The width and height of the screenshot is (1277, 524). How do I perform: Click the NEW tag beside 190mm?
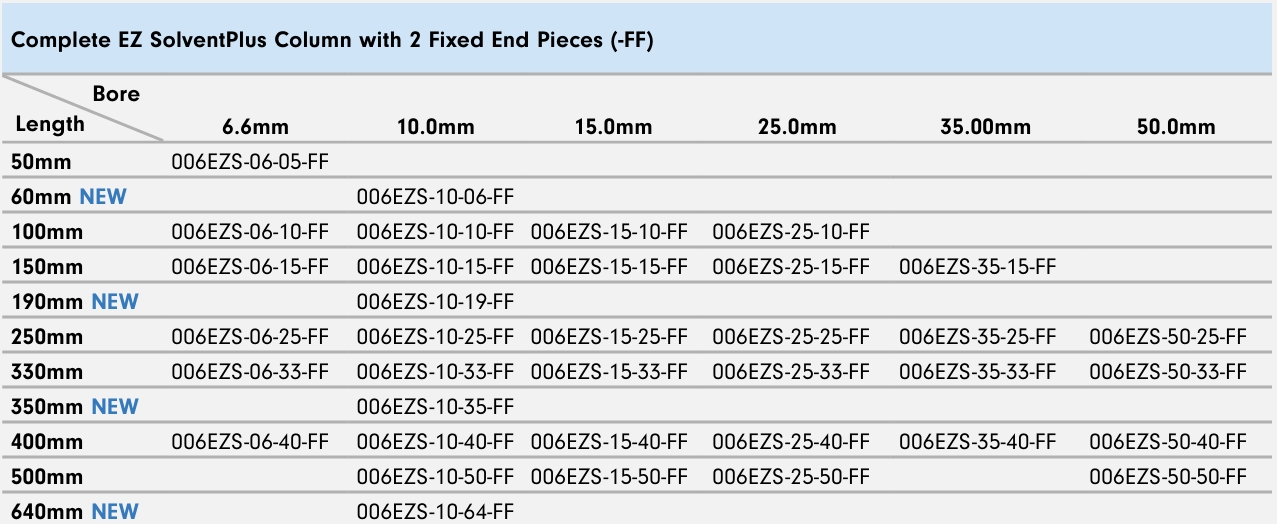pos(115,302)
